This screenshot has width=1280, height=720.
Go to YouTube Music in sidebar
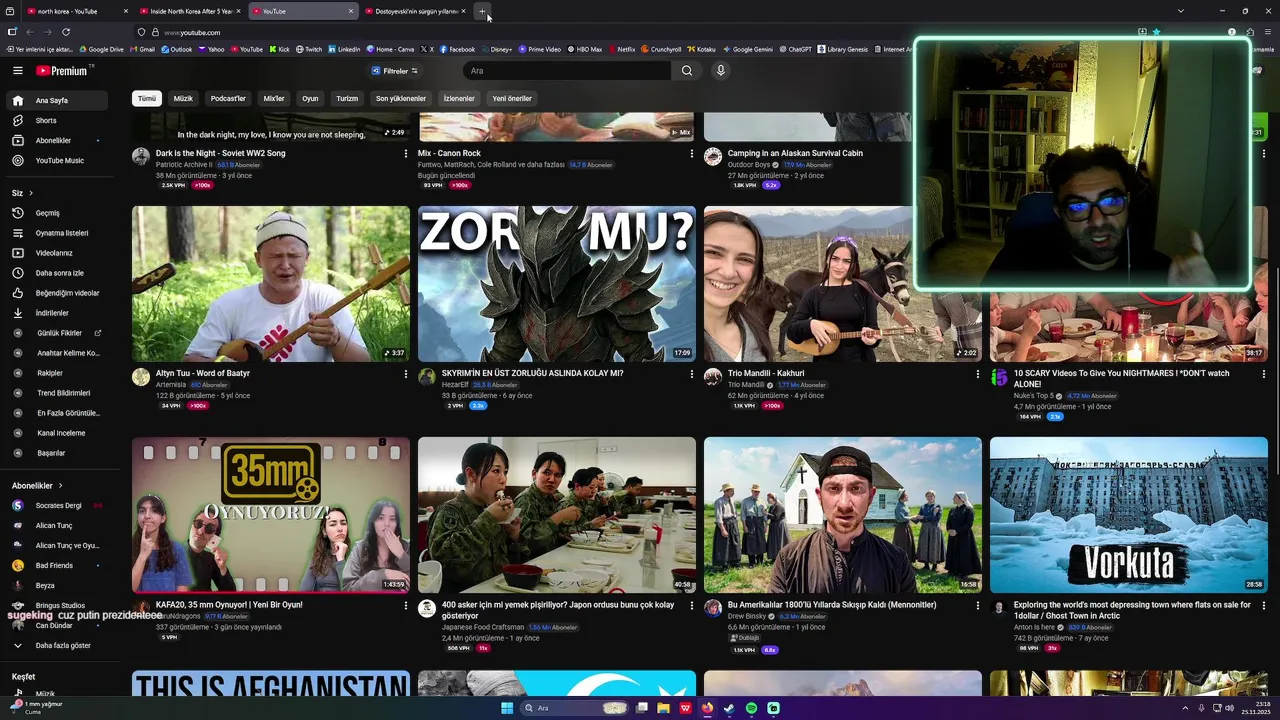[x=60, y=160]
